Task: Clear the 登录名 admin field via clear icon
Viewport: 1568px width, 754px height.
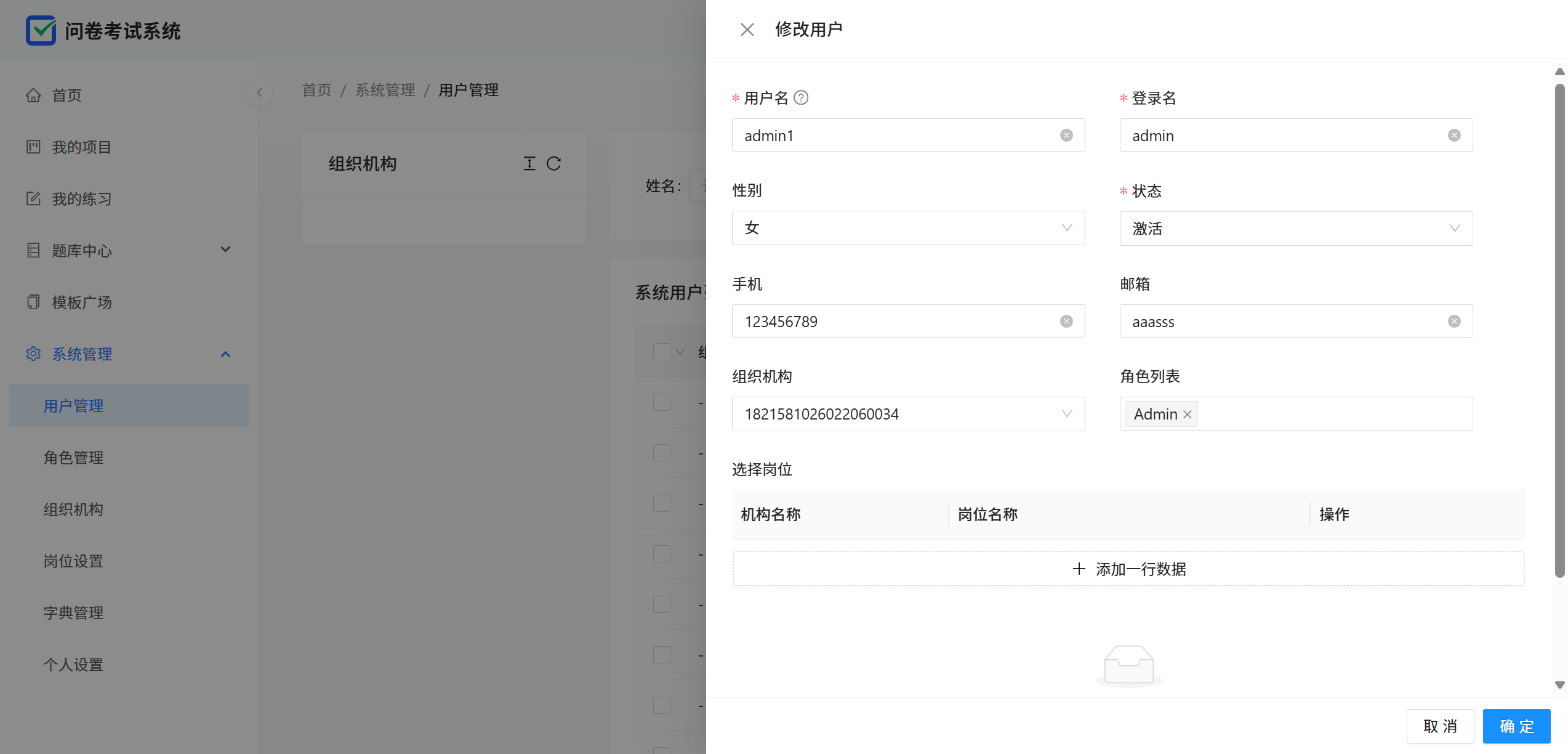Action: point(1454,136)
